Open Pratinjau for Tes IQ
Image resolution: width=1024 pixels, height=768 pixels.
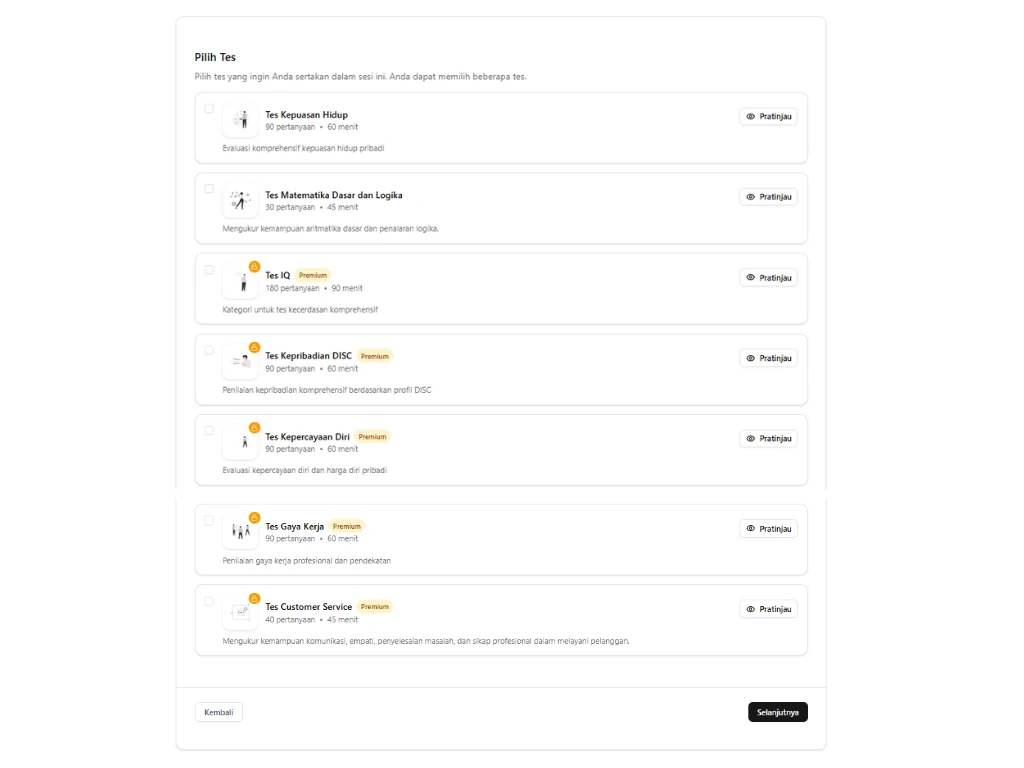coord(768,278)
